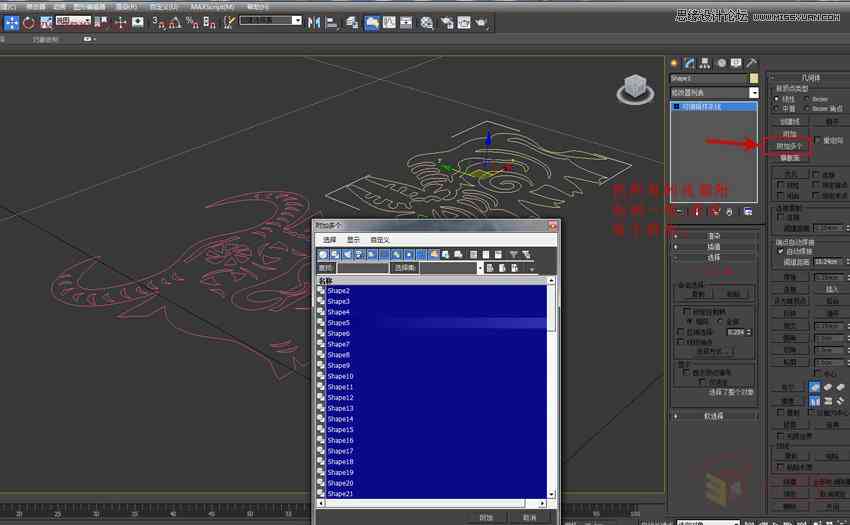850x525 pixels.
Task: Switch to the Create command panel tab
Action: (x=675, y=63)
